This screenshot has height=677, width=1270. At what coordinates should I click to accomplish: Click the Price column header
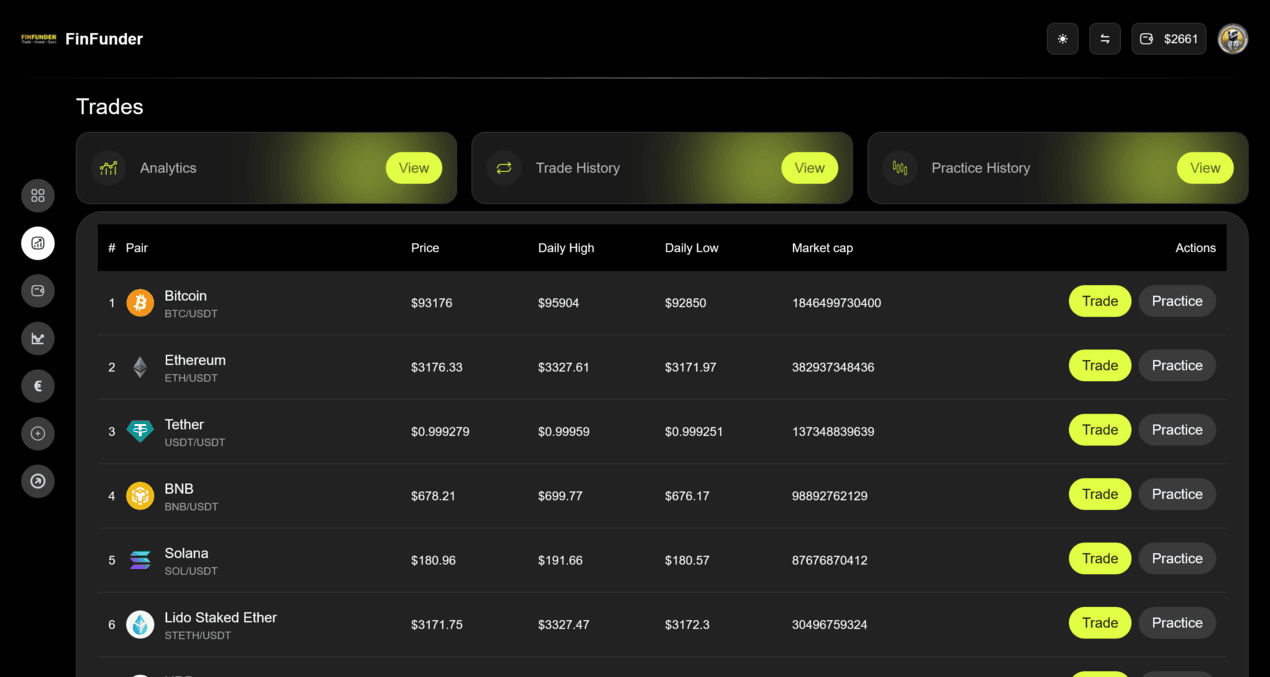pos(425,248)
